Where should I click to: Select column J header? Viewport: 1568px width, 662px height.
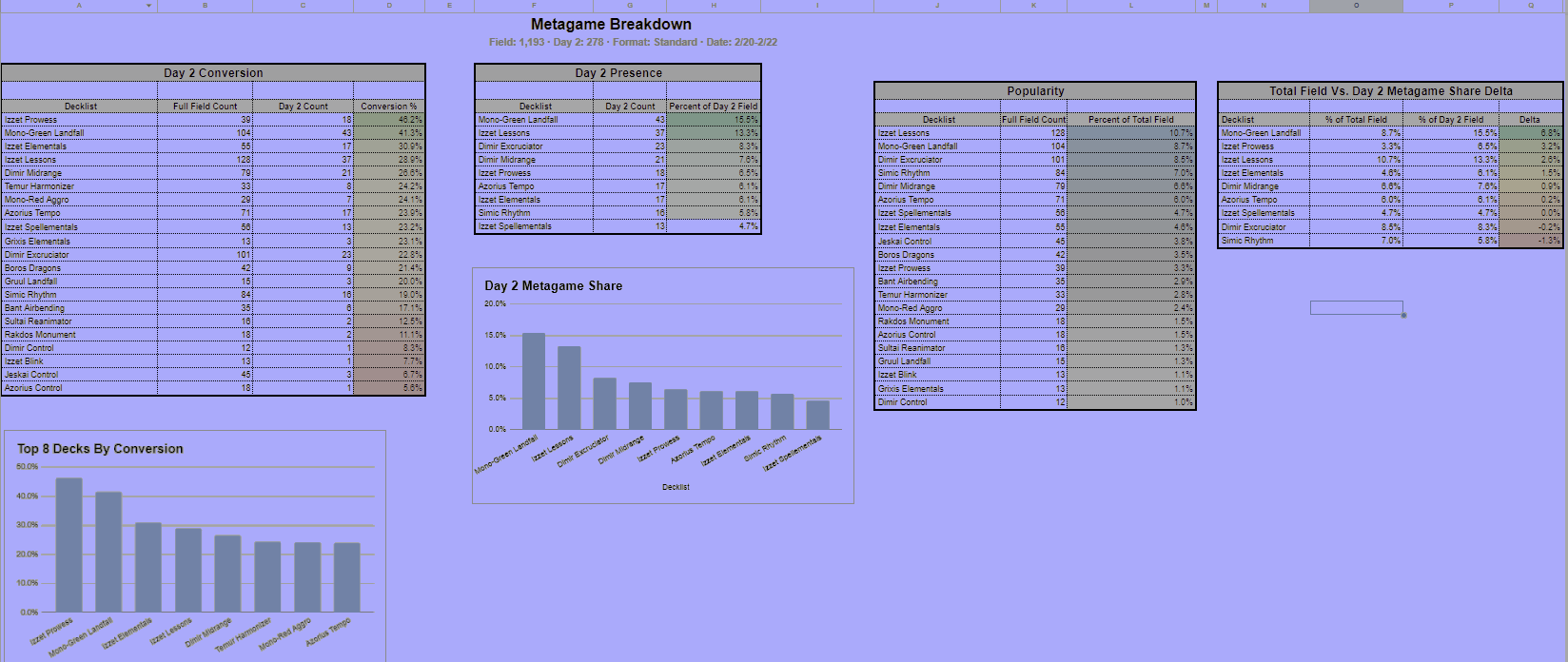[937, 6]
